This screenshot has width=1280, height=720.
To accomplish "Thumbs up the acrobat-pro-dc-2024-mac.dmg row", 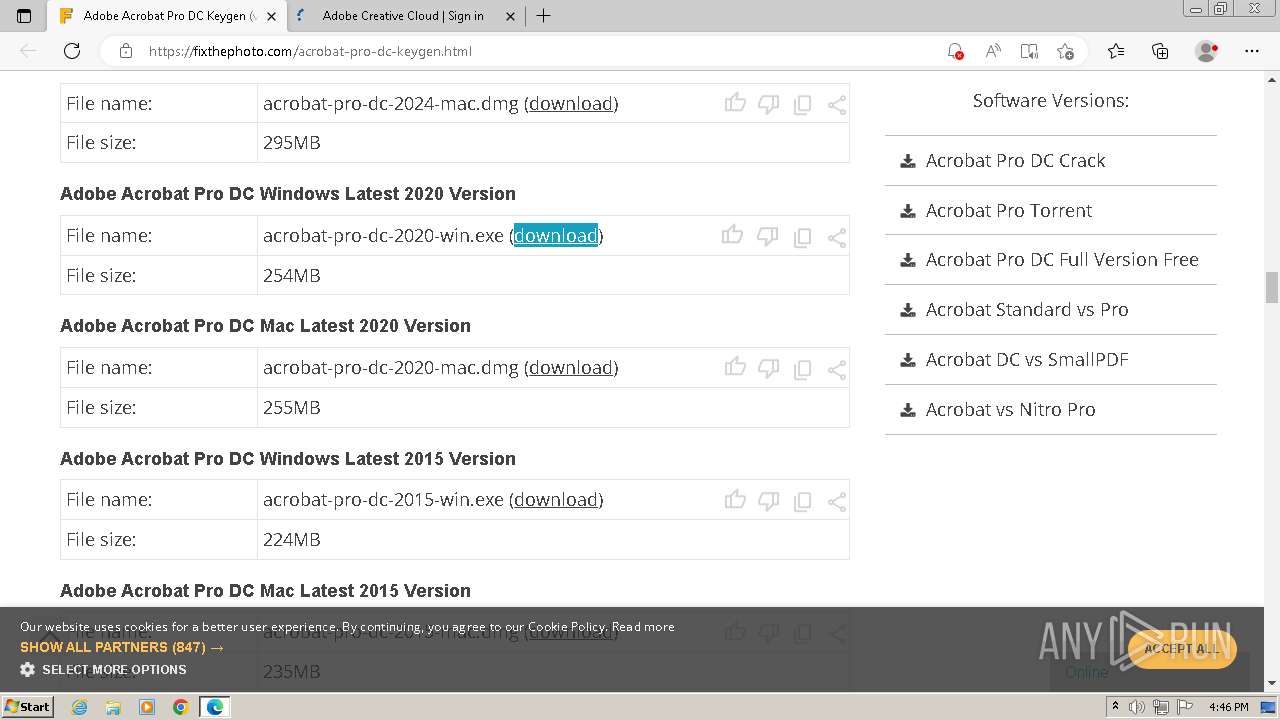I will coord(735,102).
